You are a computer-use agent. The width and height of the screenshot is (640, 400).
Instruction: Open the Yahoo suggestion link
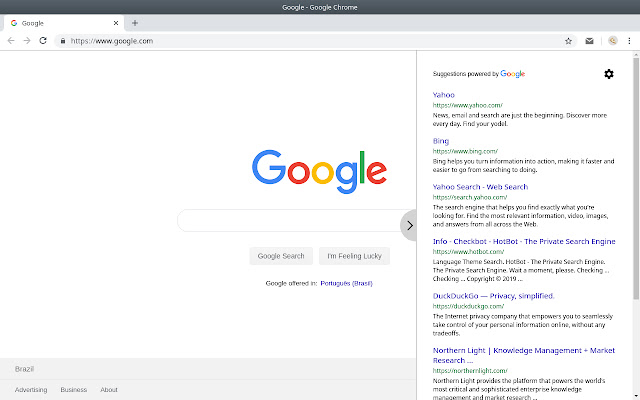pos(444,95)
